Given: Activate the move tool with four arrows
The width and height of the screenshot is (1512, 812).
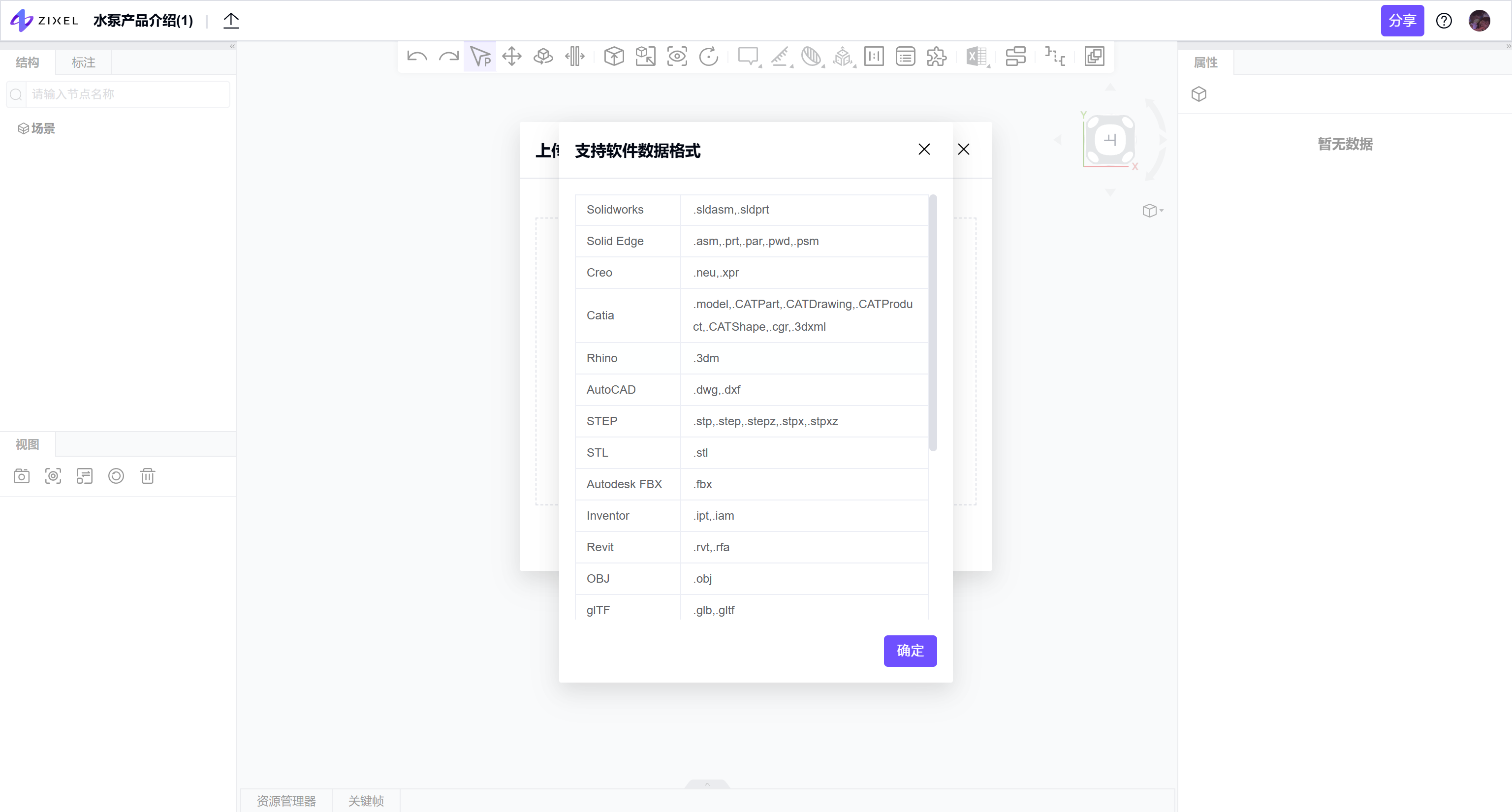Looking at the screenshot, I should click(x=512, y=57).
